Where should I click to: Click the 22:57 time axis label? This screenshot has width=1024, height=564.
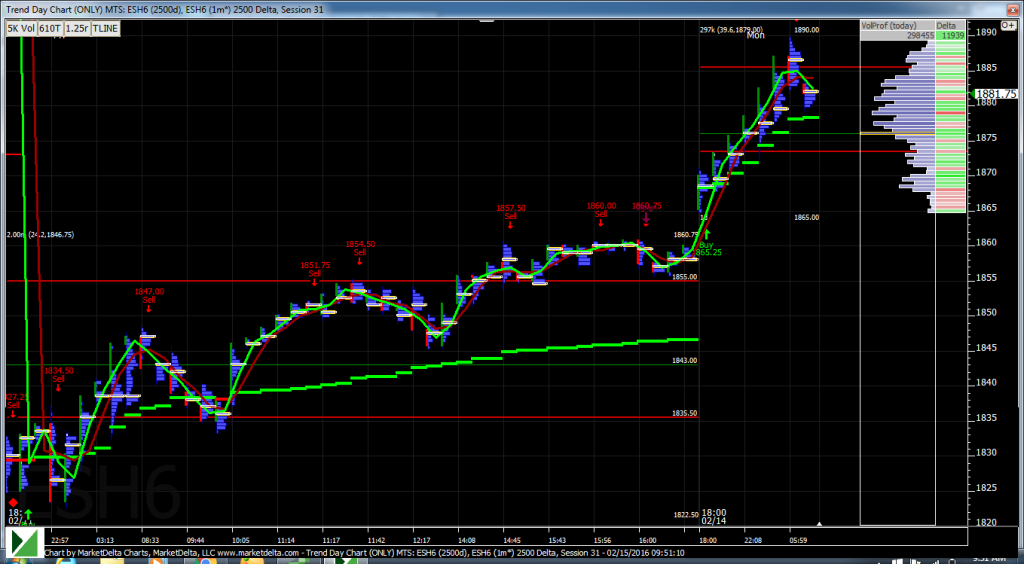[60, 540]
